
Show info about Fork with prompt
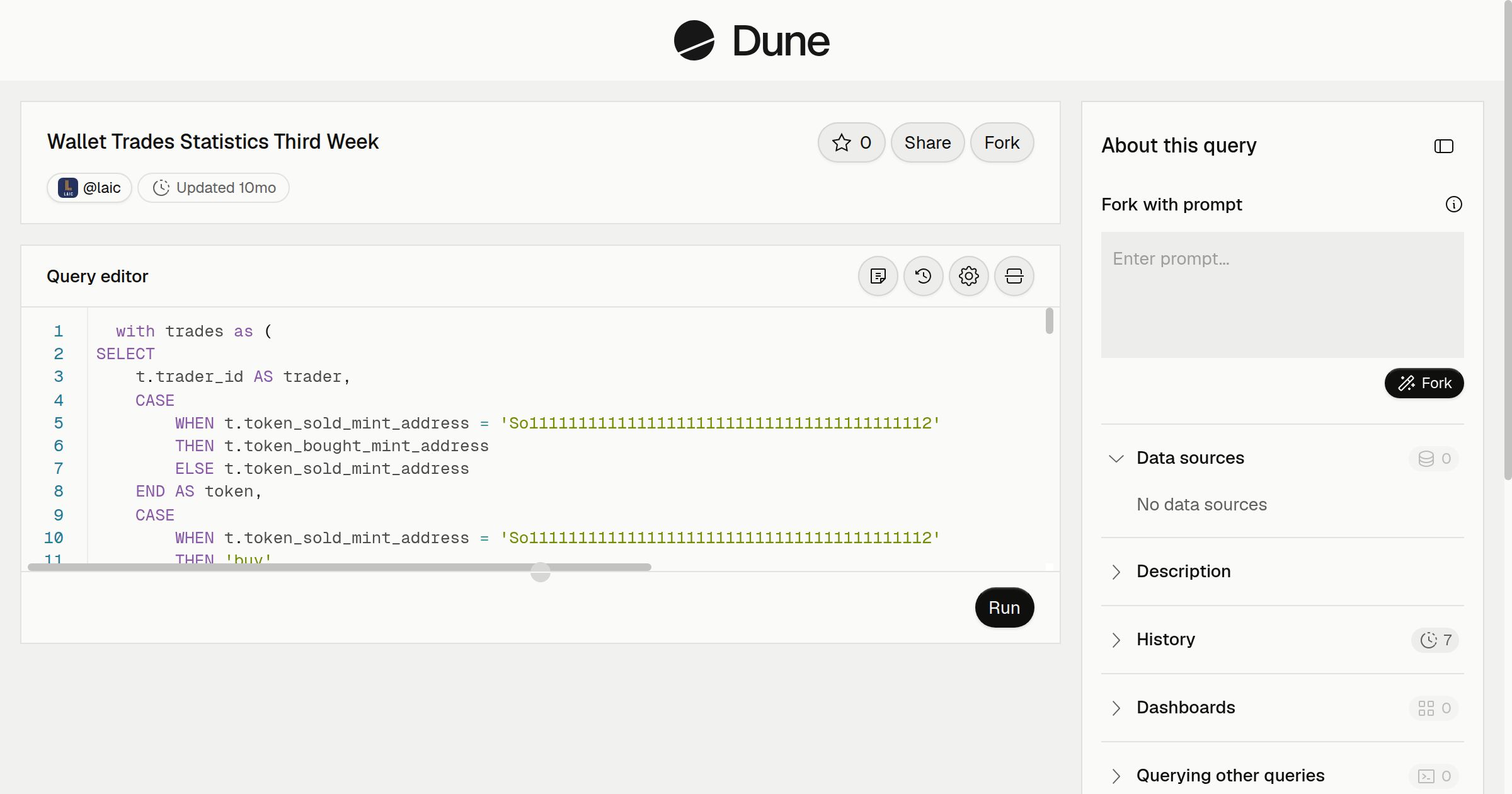click(x=1454, y=204)
